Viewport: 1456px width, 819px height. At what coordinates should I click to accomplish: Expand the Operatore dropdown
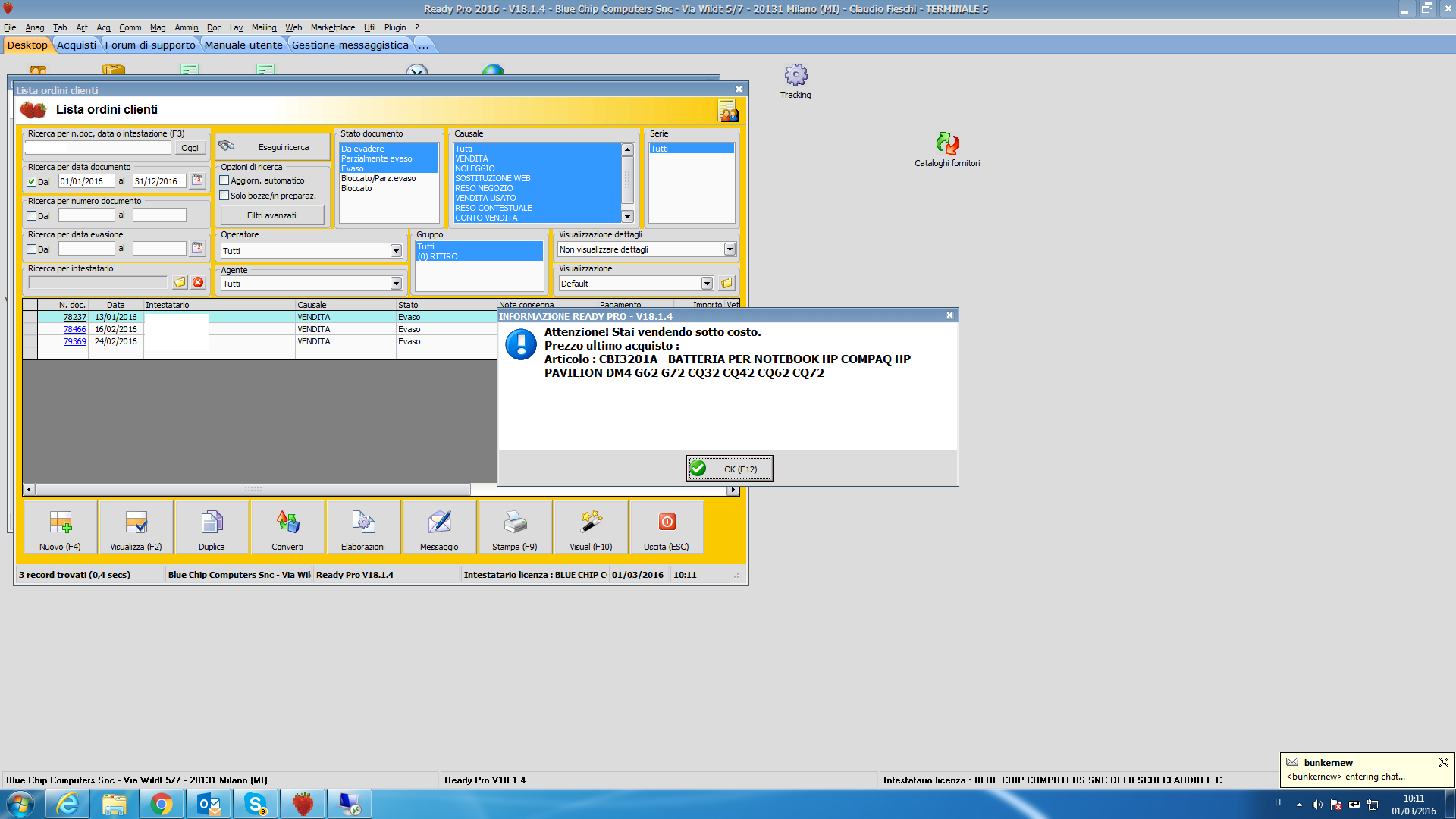pos(396,251)
